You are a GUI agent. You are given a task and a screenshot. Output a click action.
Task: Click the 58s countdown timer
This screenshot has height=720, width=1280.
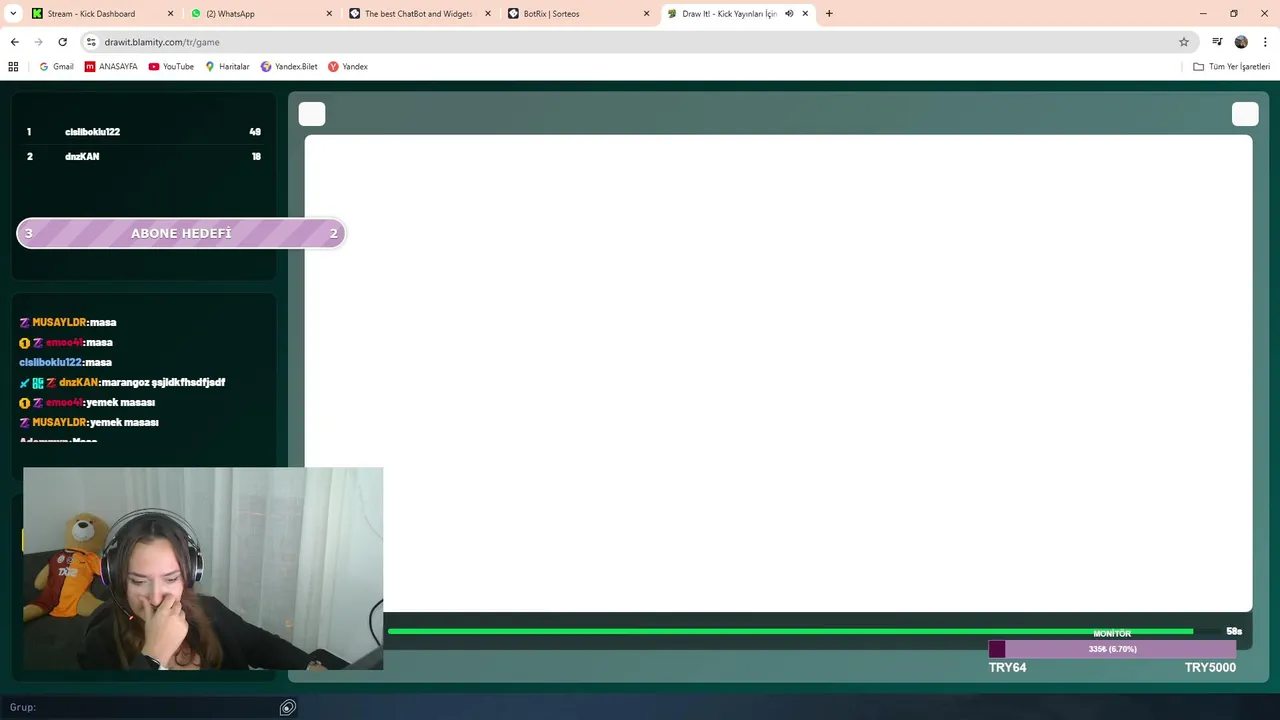coord(1234,632)
